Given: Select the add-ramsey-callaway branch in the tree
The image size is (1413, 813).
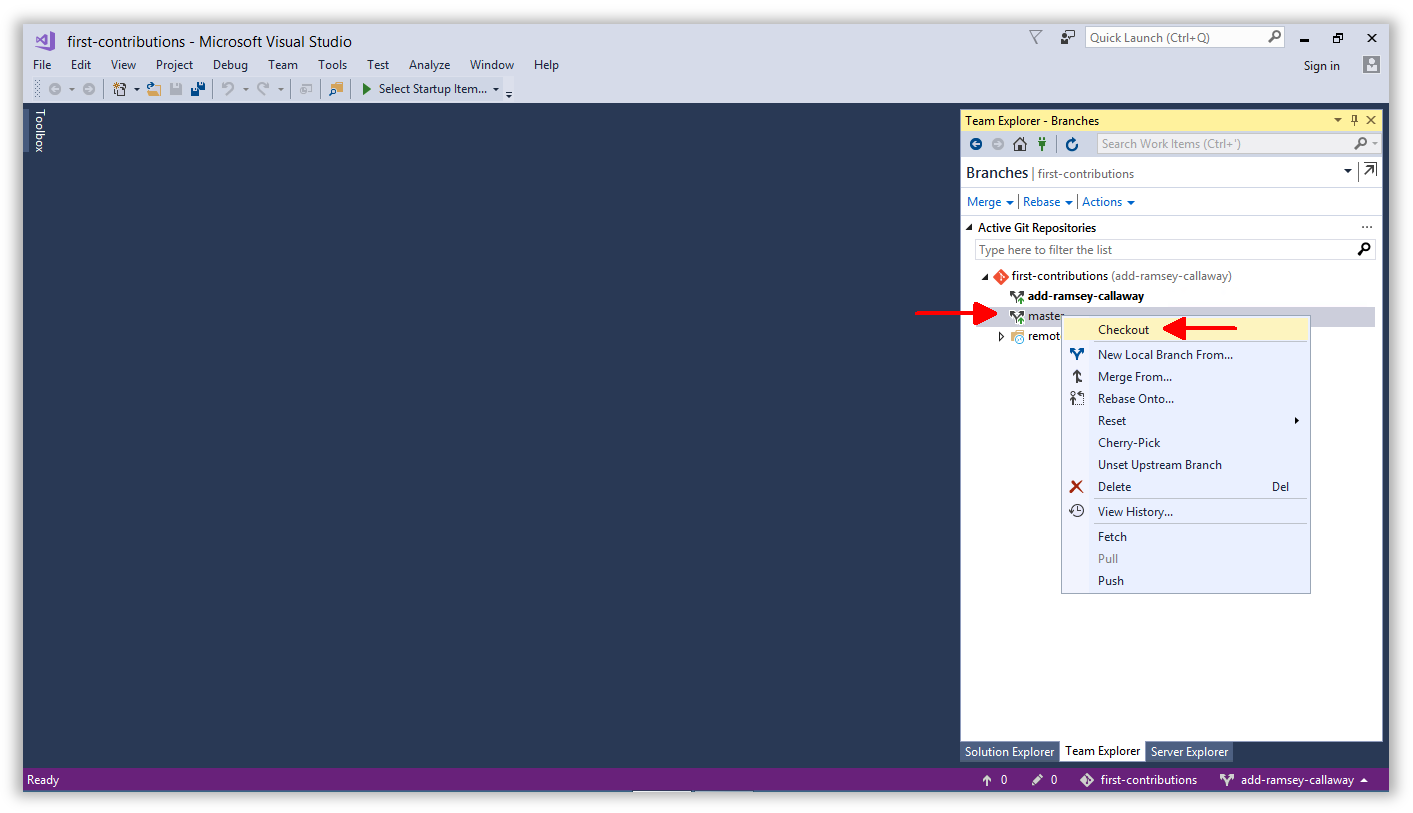Looking at the screenshot, I should click(1085, 296).
